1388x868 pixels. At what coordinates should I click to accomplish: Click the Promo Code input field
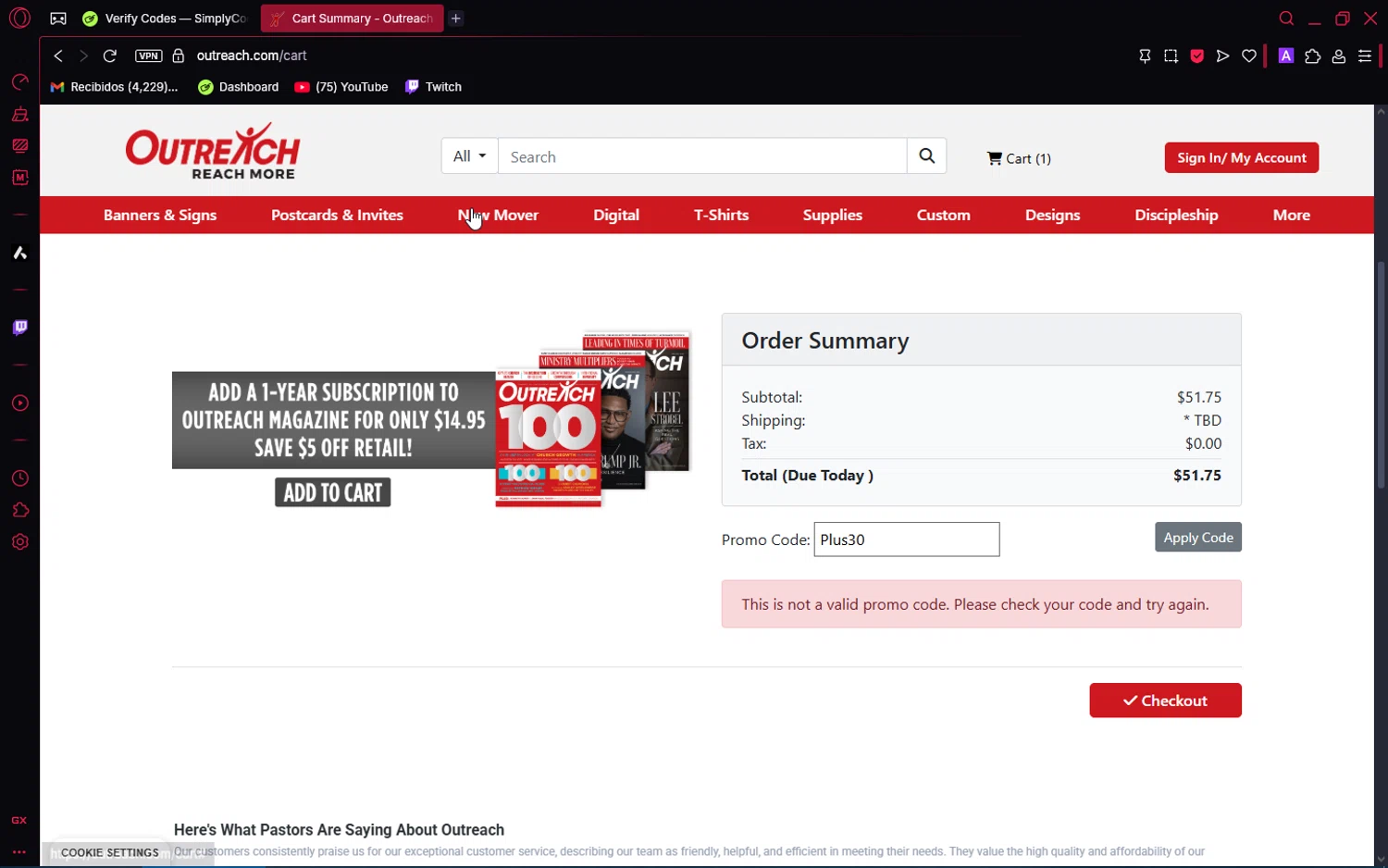906,539
